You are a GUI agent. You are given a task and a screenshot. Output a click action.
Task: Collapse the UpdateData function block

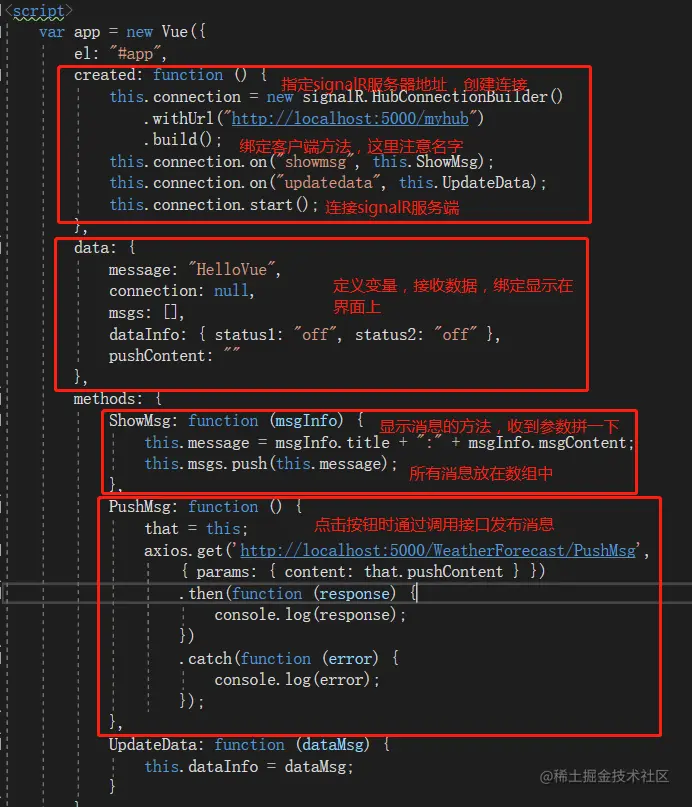2,745
